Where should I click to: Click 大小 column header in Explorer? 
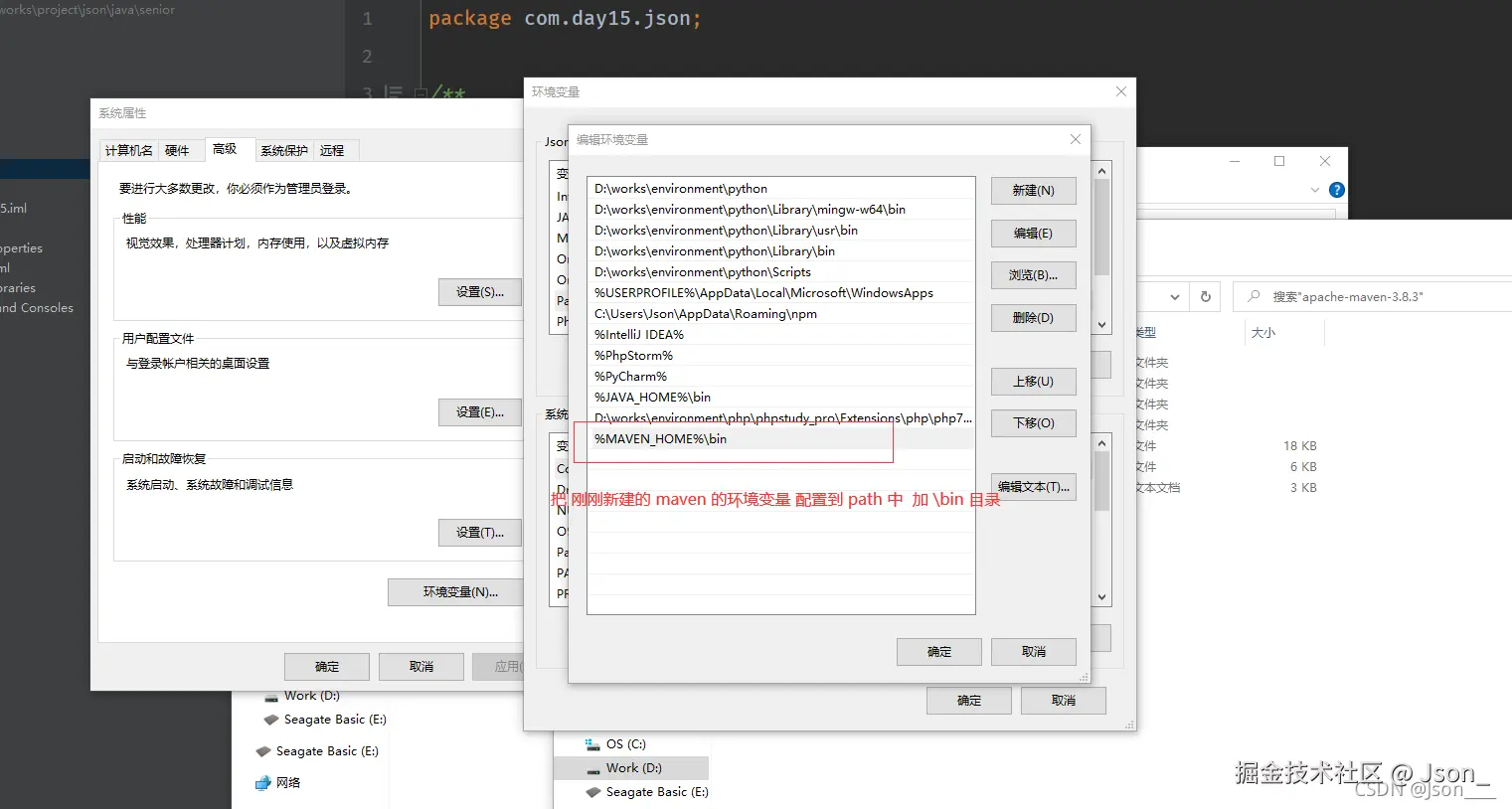(x=1263, y=333)
